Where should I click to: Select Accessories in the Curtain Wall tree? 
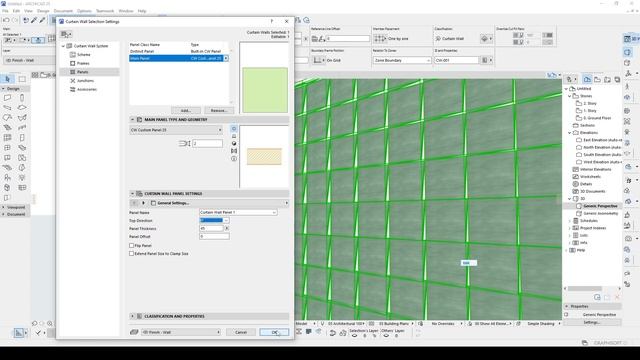tap(87, 89)
